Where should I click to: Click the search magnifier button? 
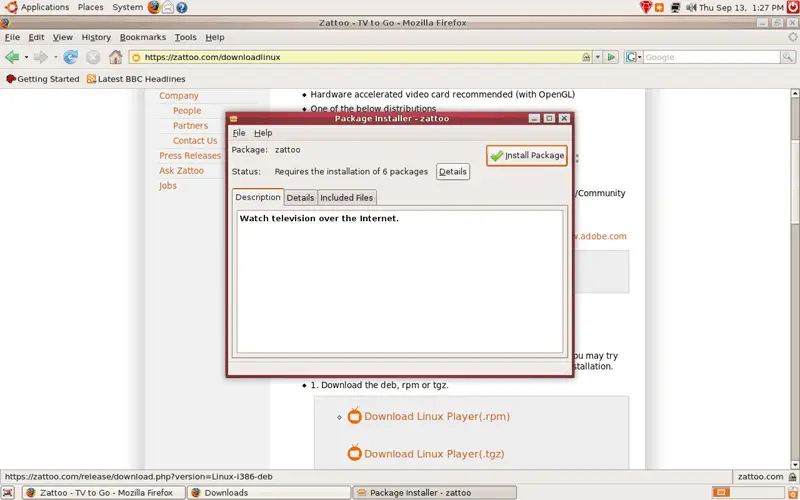point(788,57)
